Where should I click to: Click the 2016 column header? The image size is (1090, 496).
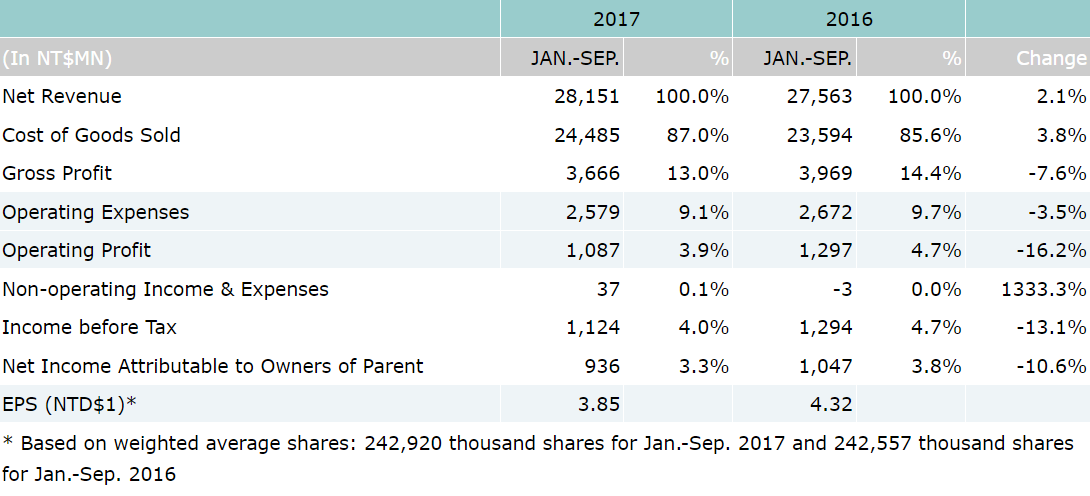(x=849, y=19)
